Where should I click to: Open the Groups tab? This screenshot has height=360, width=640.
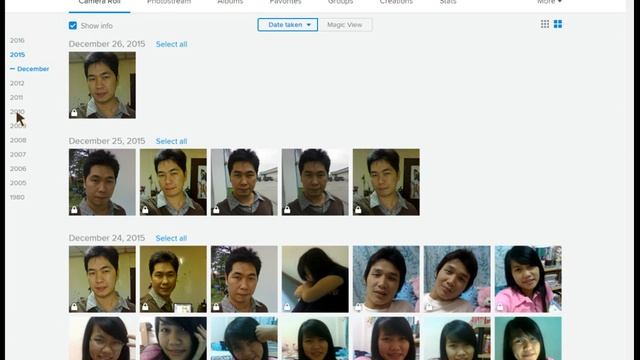[340, 2]
